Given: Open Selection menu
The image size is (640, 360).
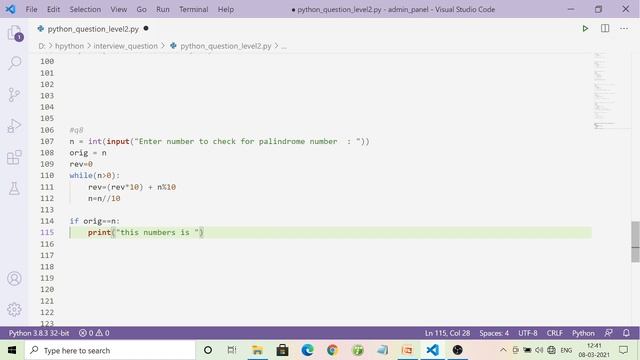Looking at the screenshot, I should 85,9.
